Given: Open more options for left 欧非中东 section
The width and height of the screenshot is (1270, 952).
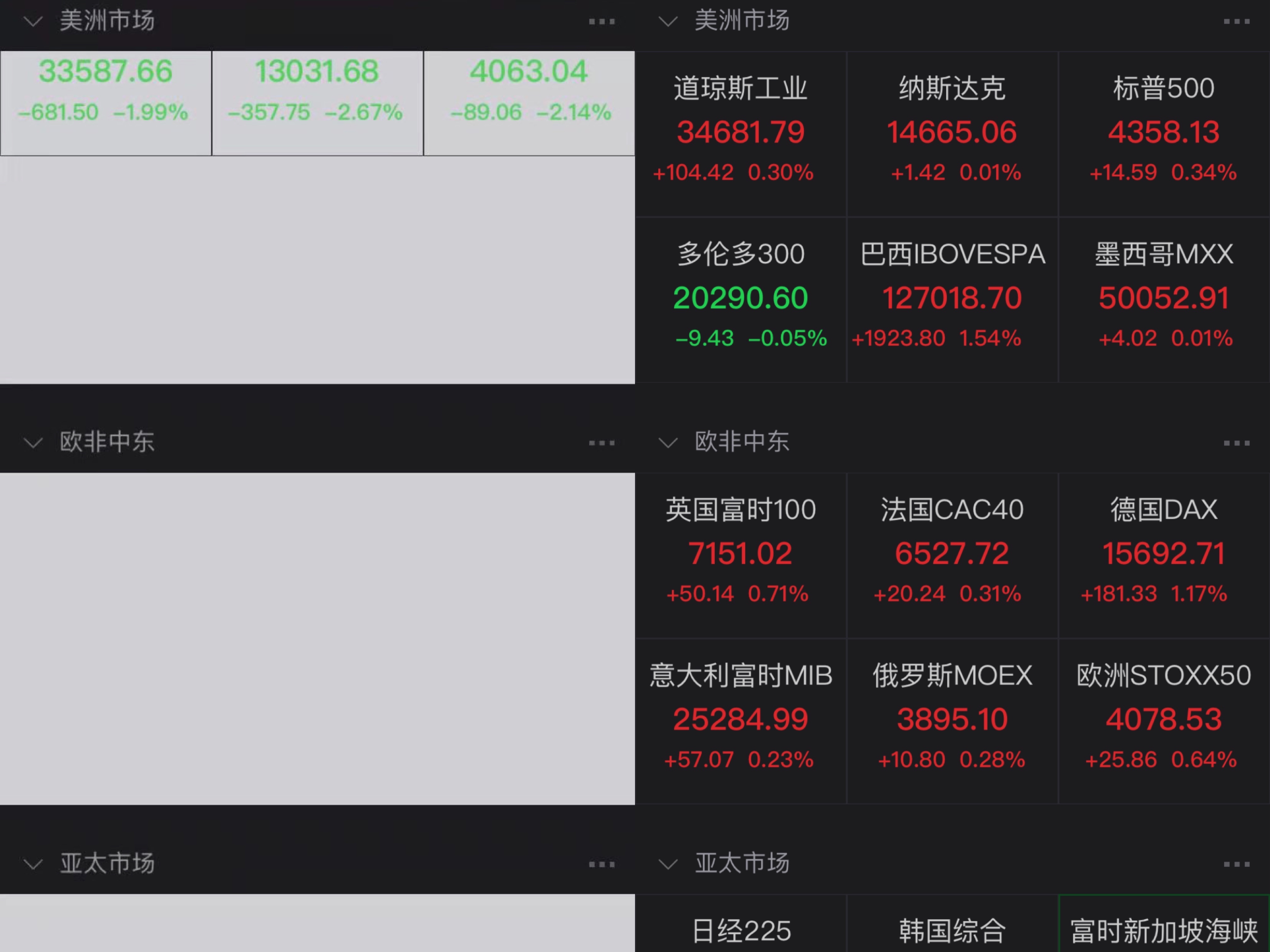Looking at the screenshot, I should 601,443.
